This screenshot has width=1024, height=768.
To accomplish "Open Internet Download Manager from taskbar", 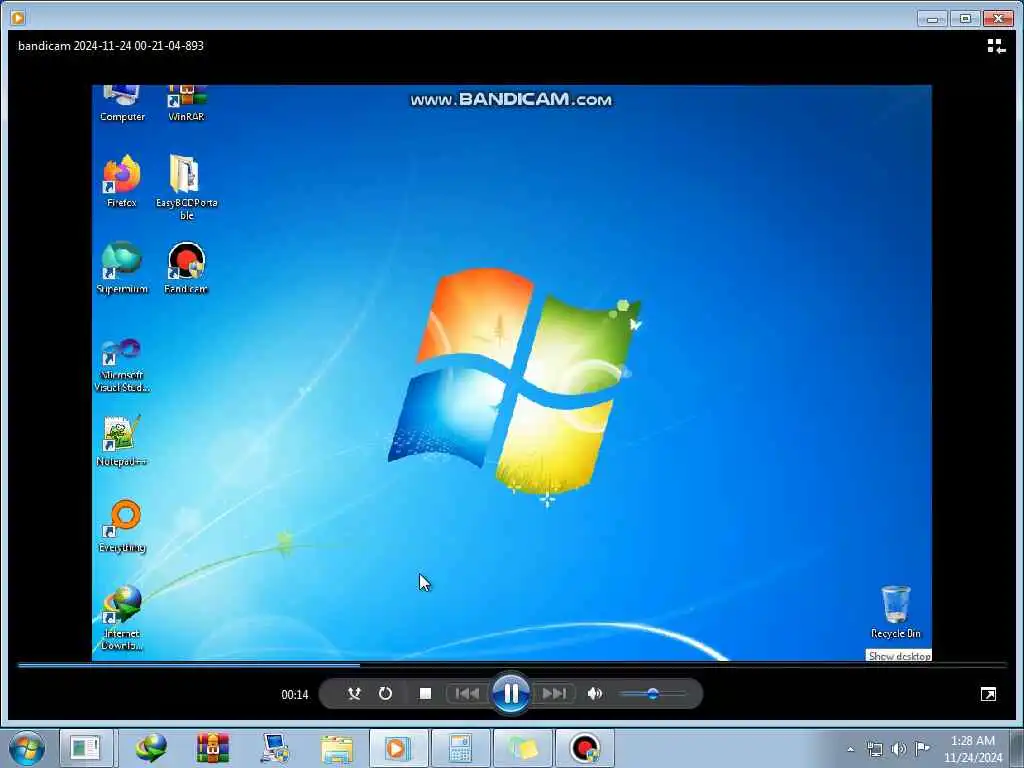I will (151, 748).
